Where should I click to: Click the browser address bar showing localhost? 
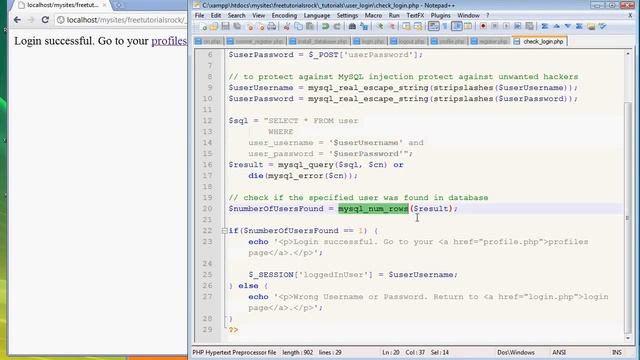point(121,20)
